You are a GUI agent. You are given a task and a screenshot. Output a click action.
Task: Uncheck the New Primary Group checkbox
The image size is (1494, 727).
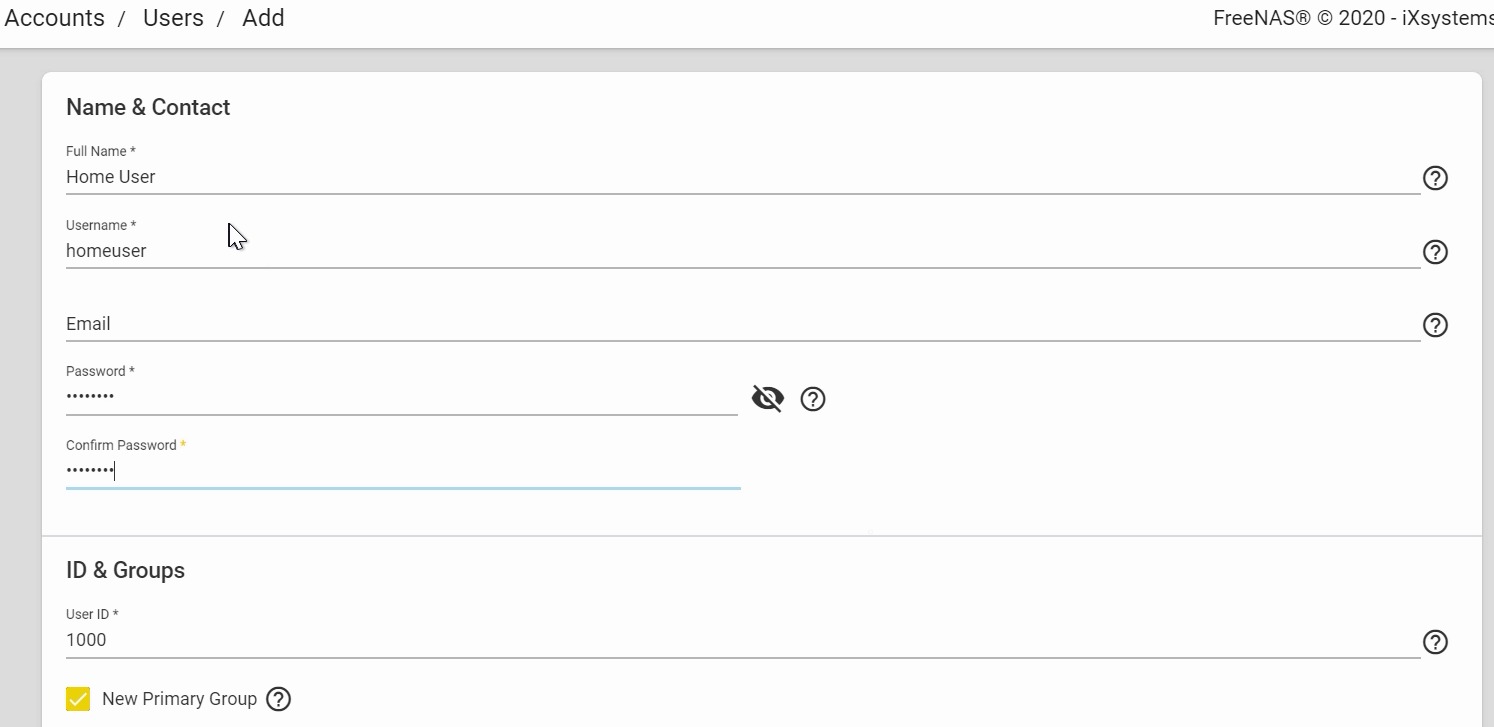pyautogui.click(x=78, y=699)
